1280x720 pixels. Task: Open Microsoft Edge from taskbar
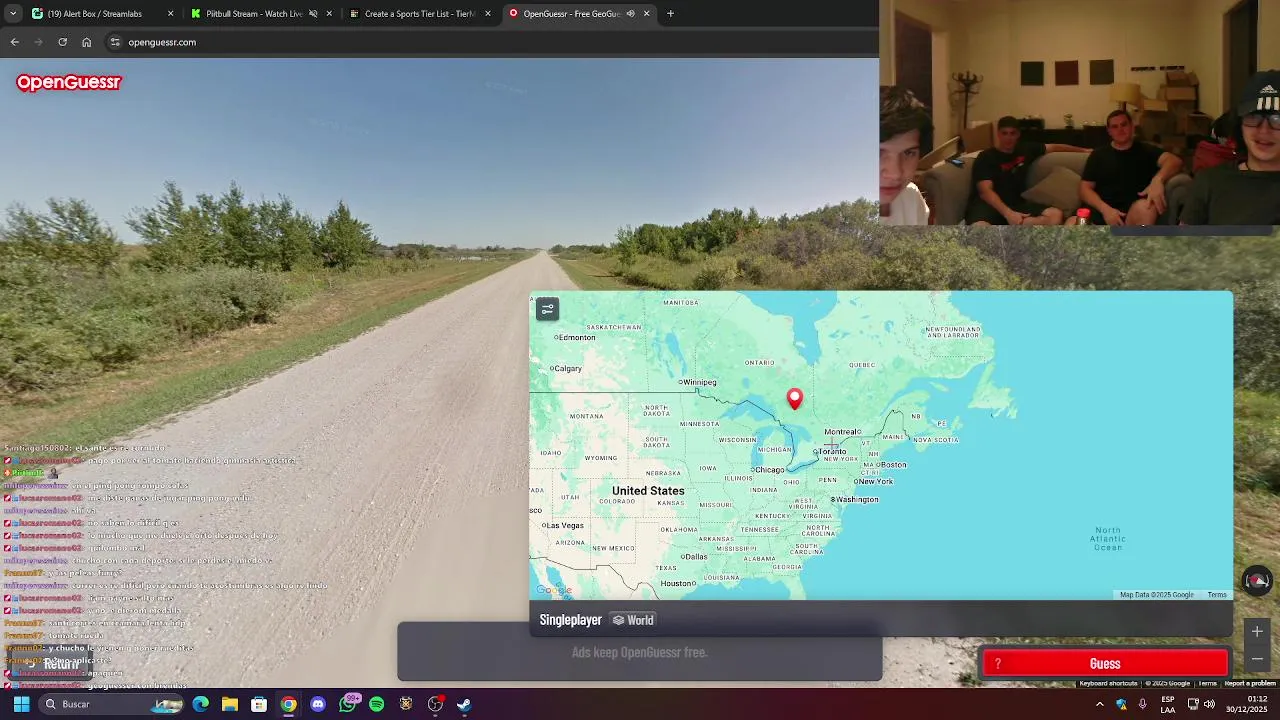pyautogui.click(x=200, y=704)
